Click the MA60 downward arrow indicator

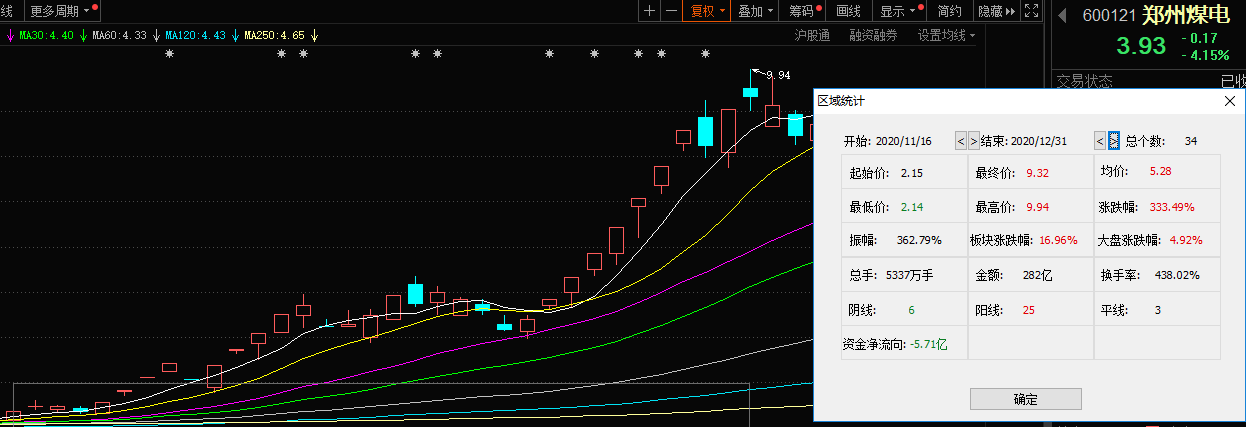[155, 35]
